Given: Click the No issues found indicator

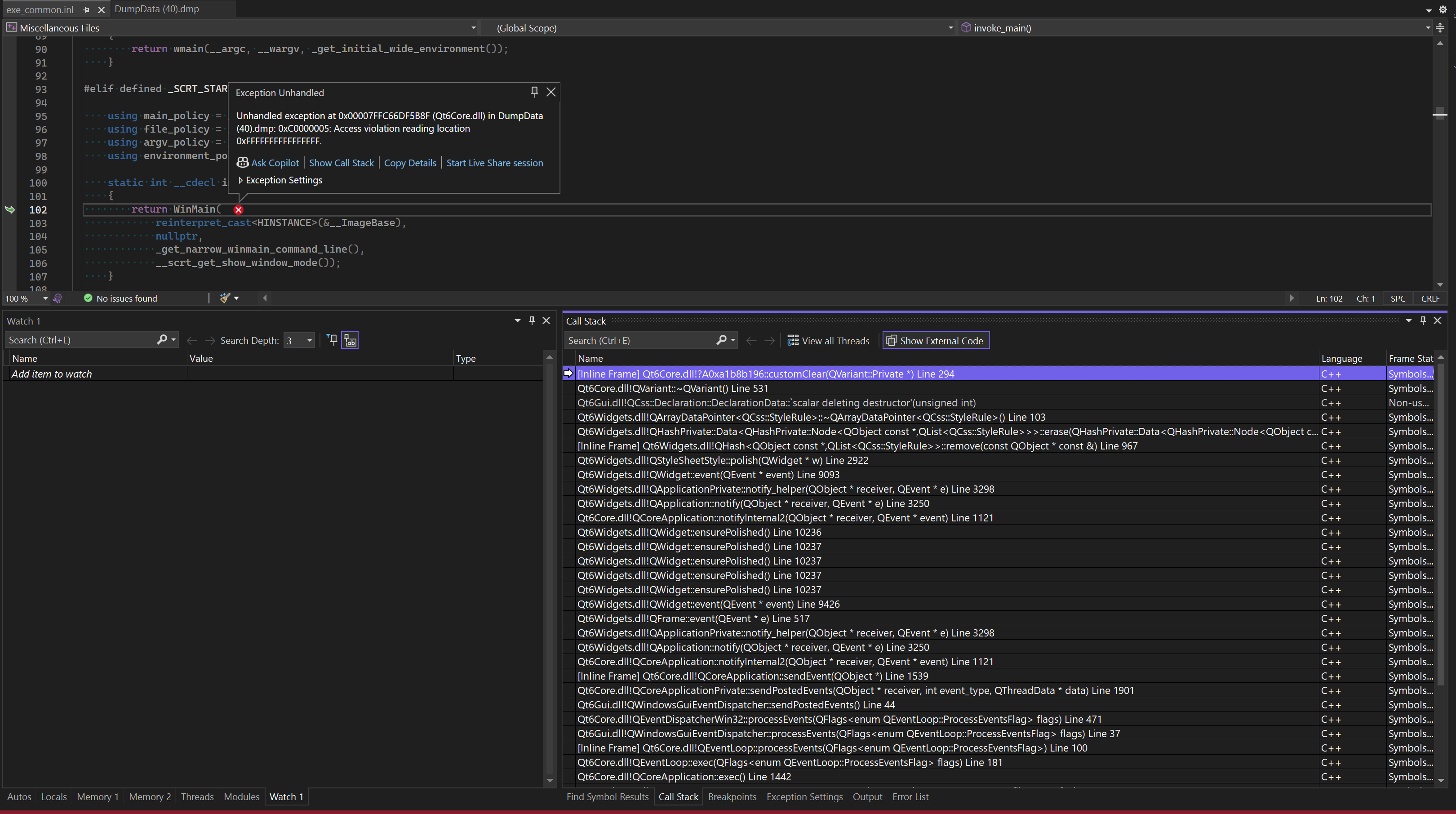Looking at the screenshot, I should (x=120, y=298).
